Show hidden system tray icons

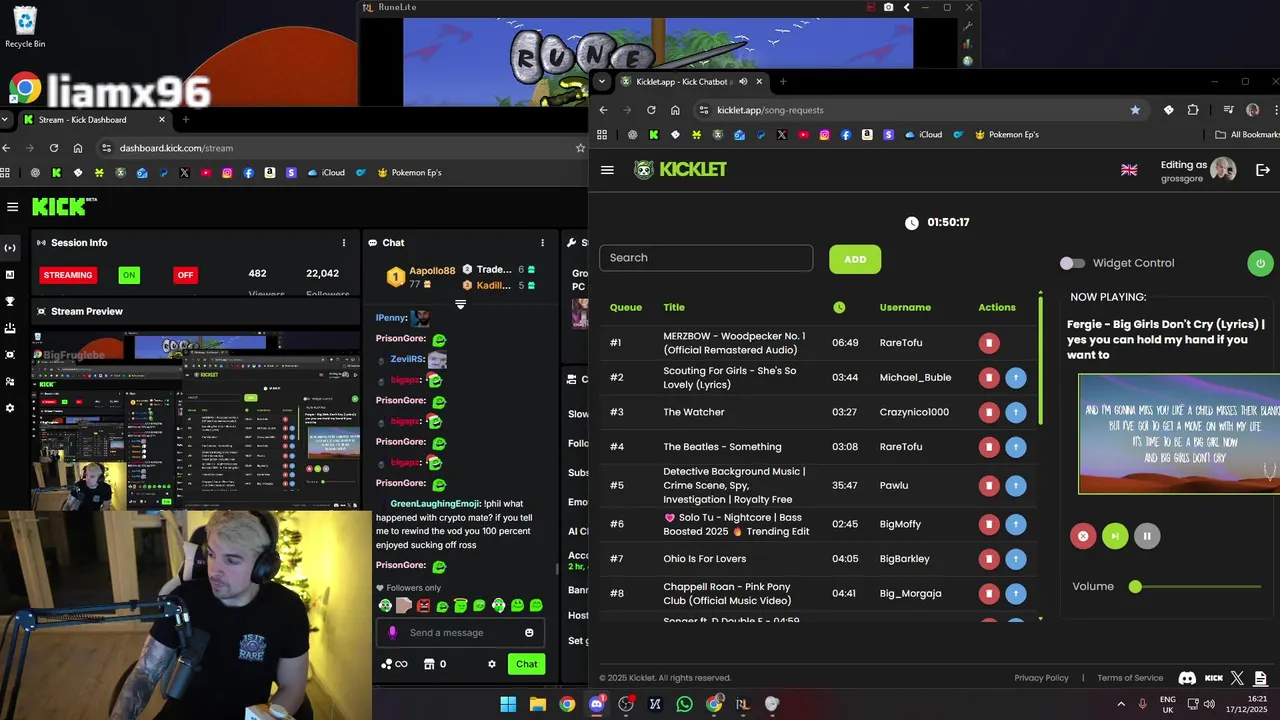pyautogui.click(x=1120, y=704)
